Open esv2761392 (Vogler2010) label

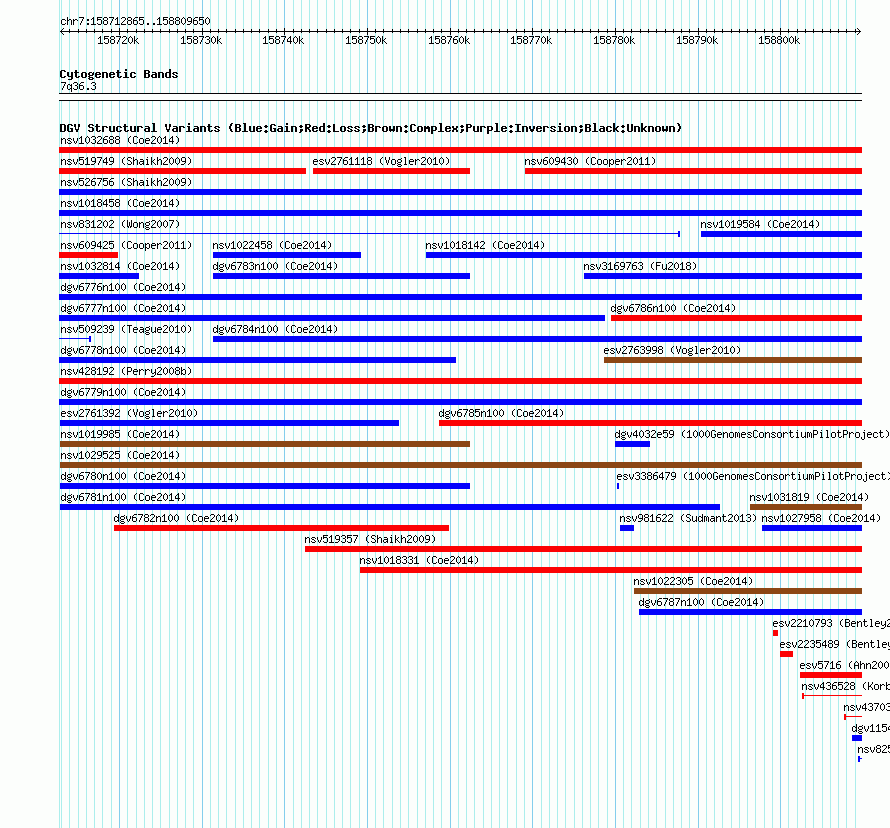[x=129, y=413]
